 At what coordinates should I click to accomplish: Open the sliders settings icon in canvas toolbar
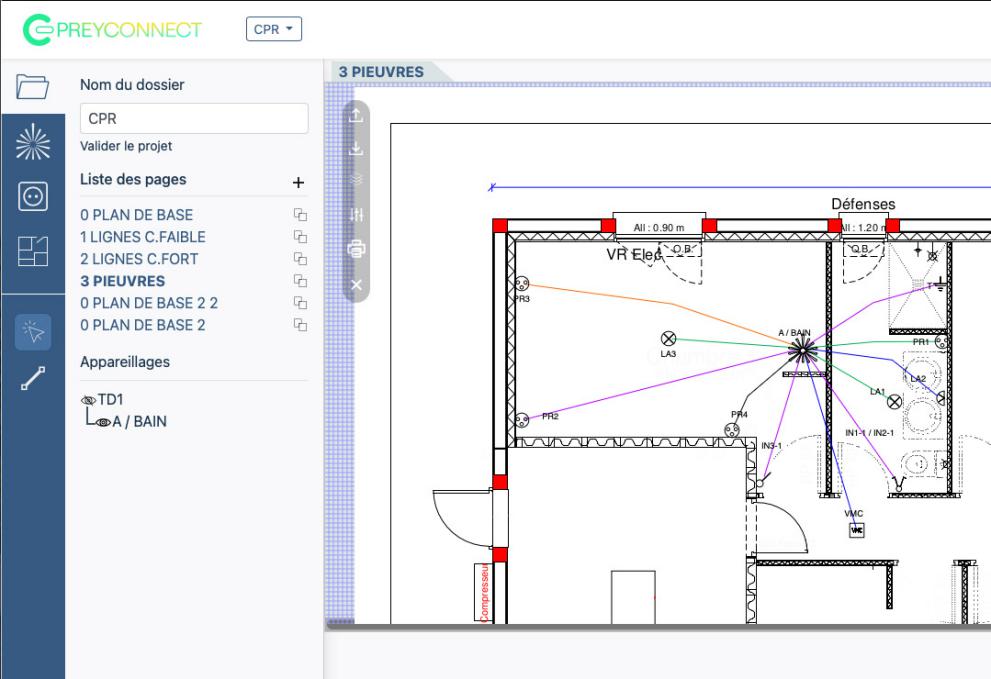click(357, 215)
